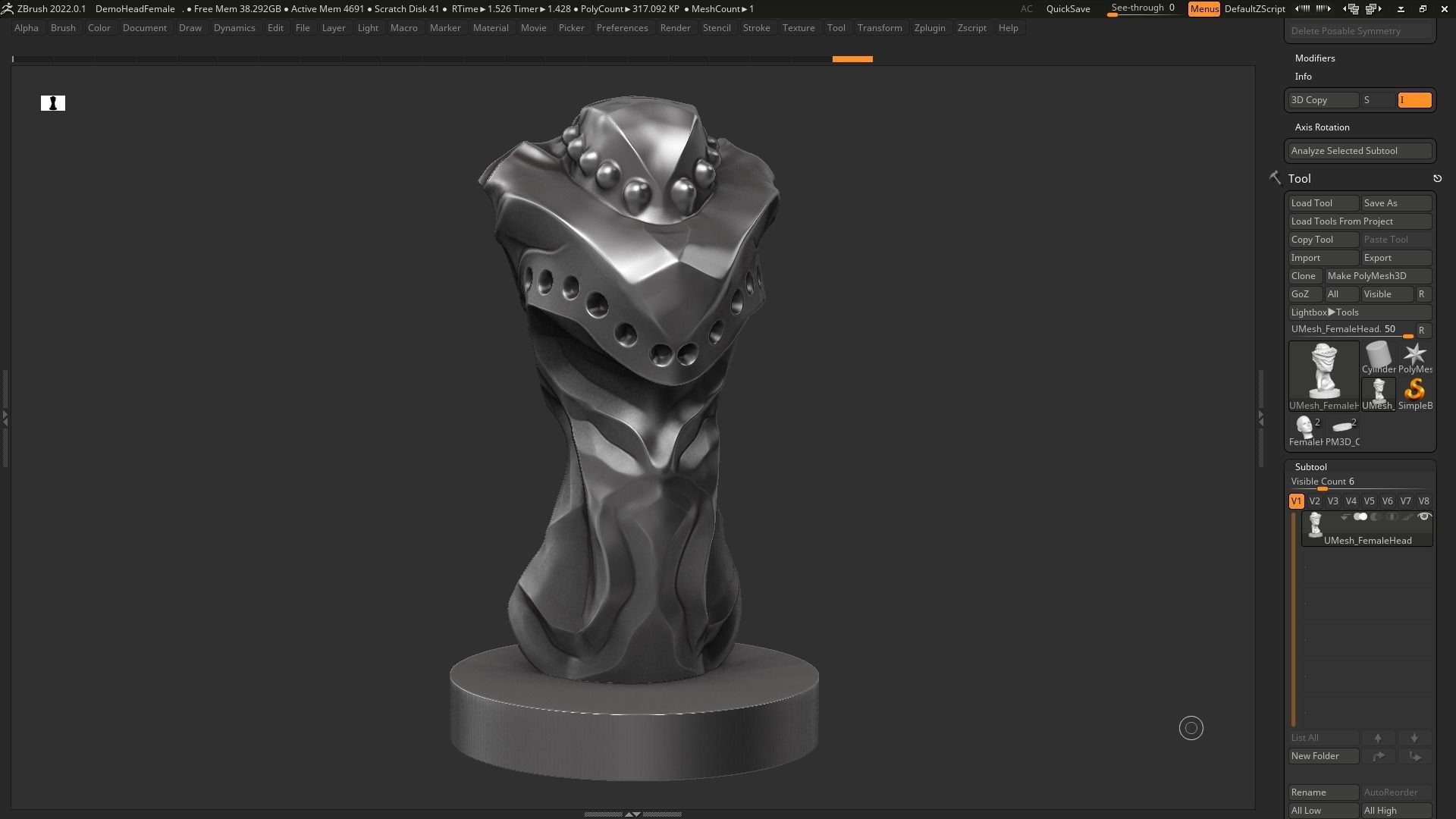
Task: Pick the PM3D_C disc tool thumbnail
Action: tap(1342, 430)
